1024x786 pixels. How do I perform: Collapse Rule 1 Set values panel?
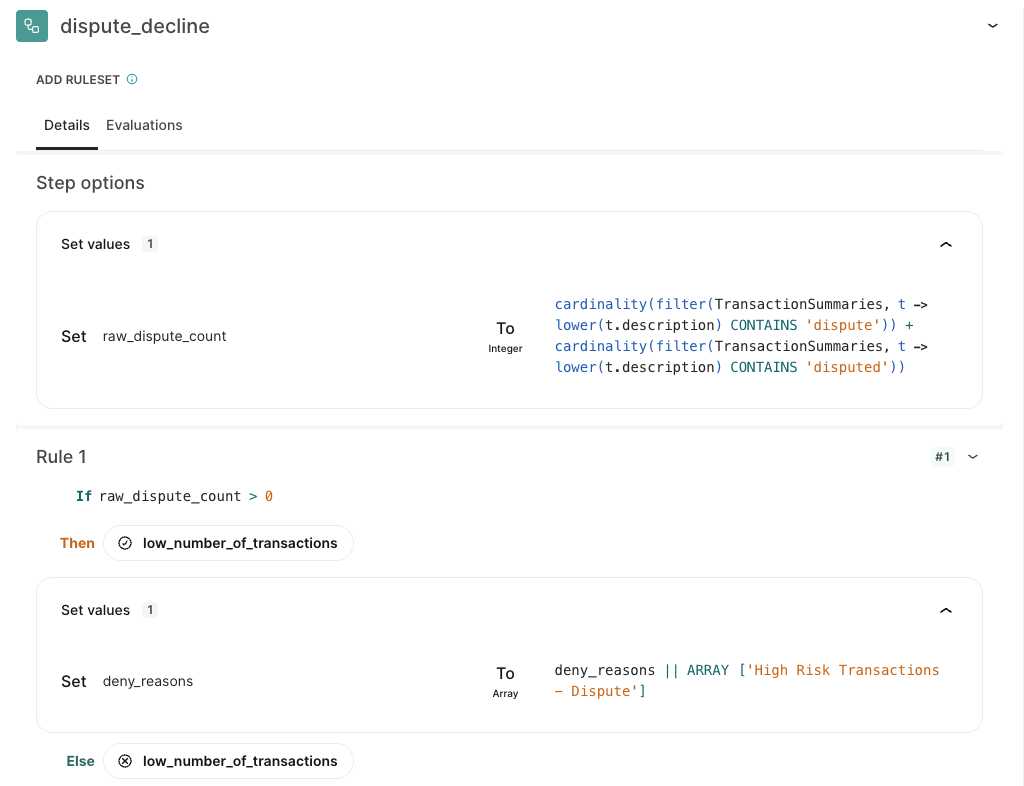click(946, 610)
